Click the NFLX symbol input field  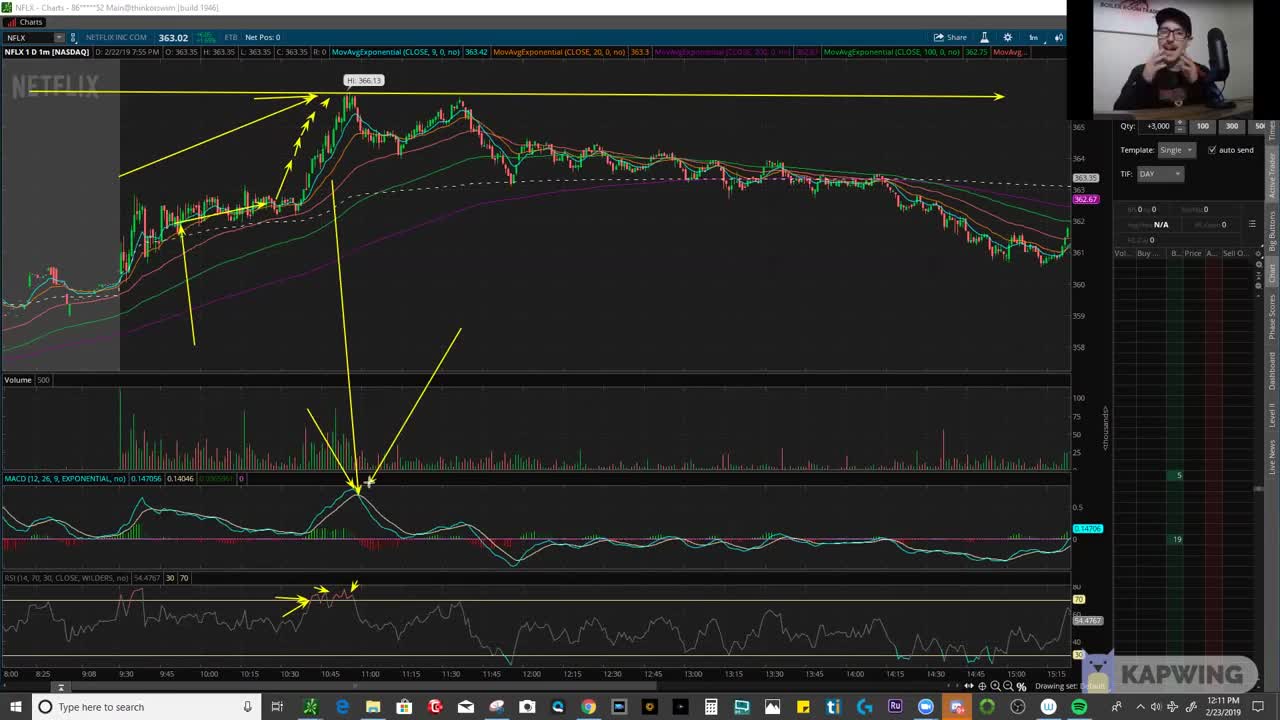[28, 37]
